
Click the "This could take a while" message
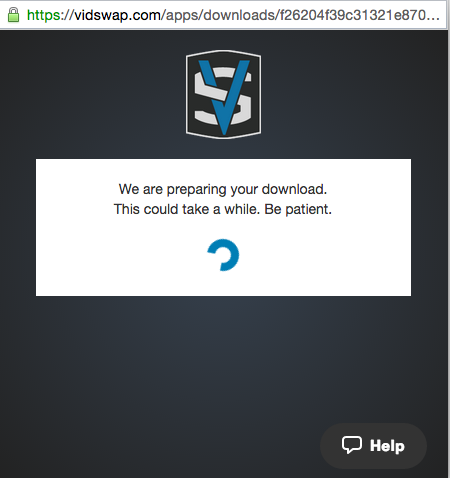coord(186,209)
